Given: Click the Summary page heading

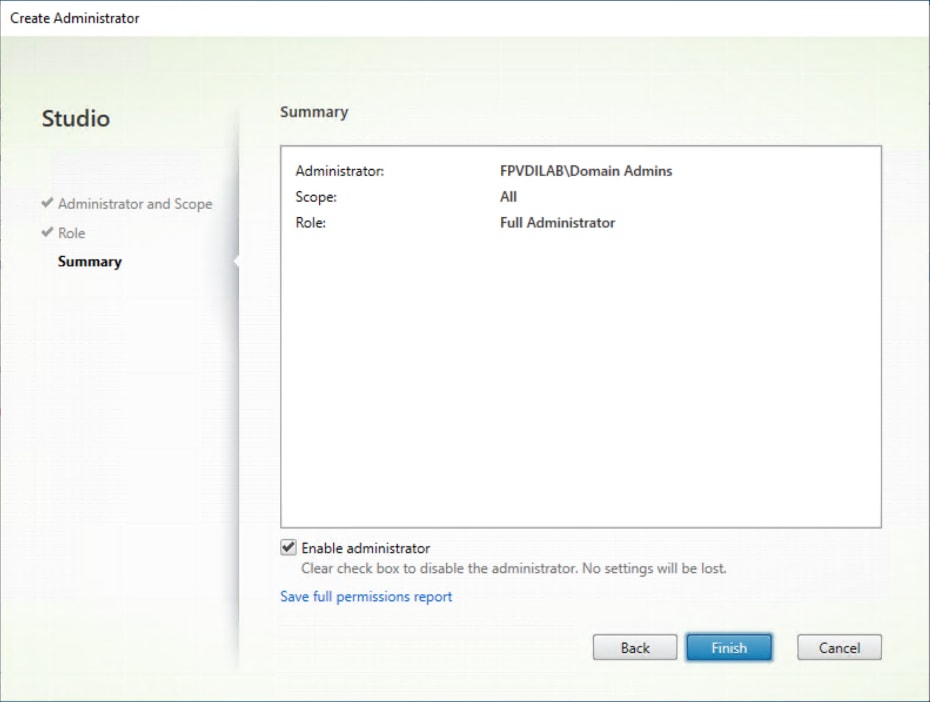Looking at the screenshot, I should (x=314, y=112).
